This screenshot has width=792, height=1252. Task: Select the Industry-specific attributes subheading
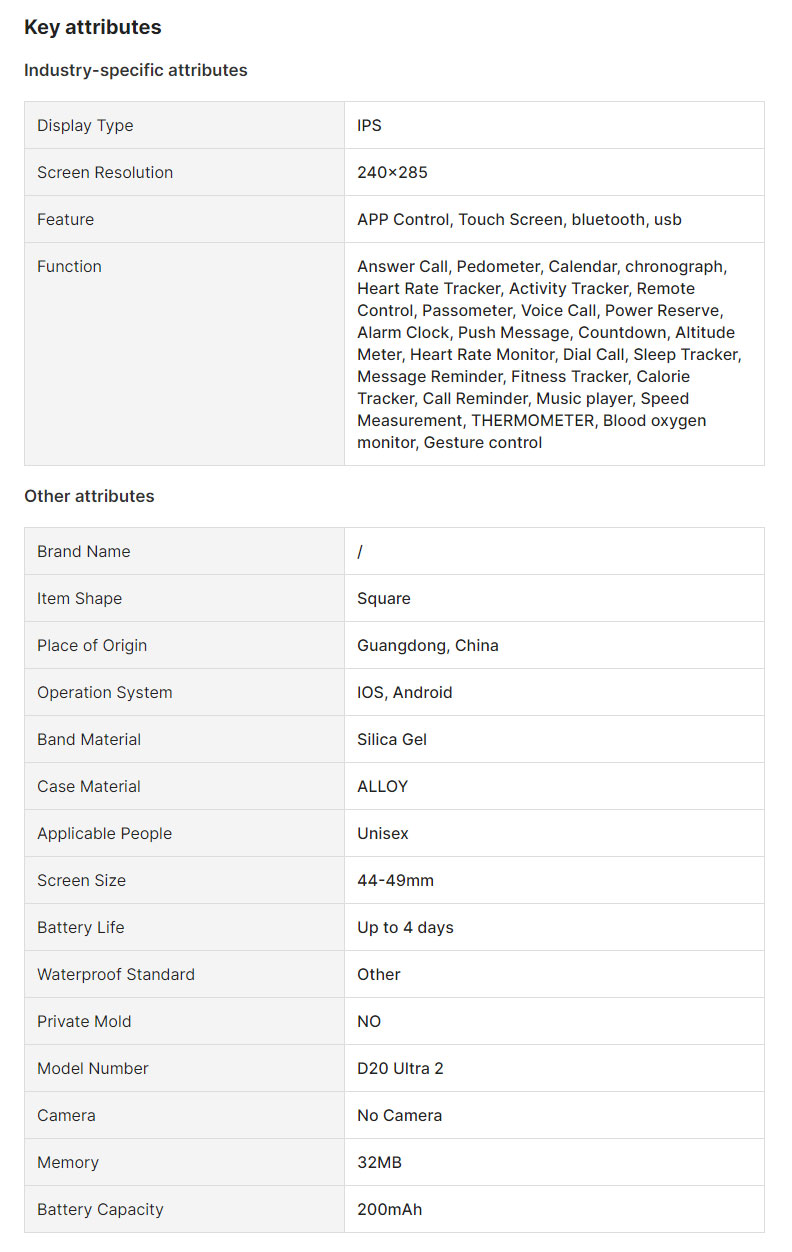pyautogui.click(x=135, y=71)
